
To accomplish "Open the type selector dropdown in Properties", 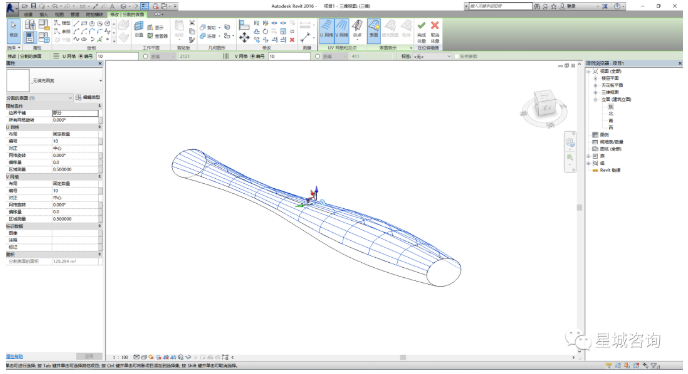I will 100,81.
